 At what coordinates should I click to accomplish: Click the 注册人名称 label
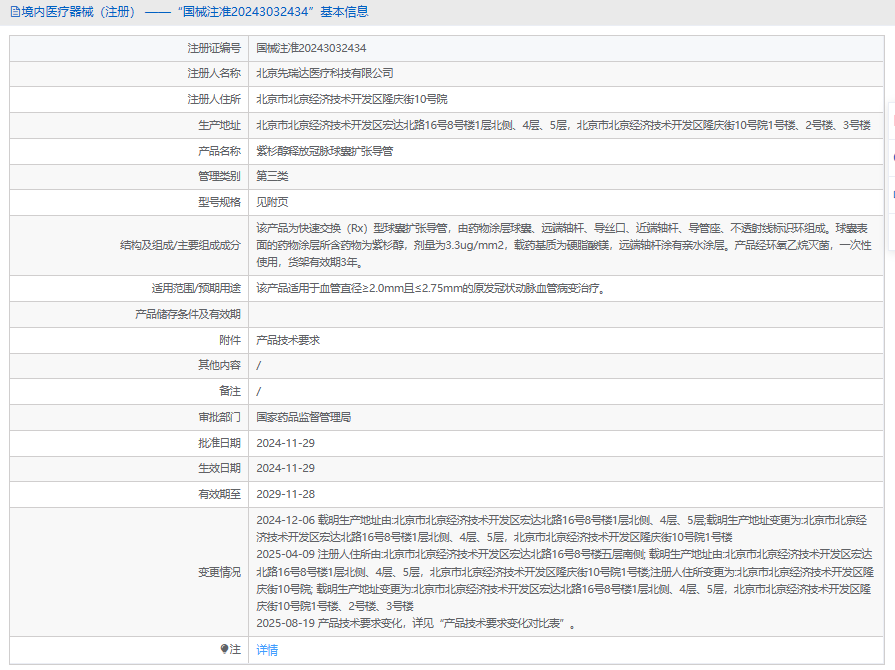(214, 74)
